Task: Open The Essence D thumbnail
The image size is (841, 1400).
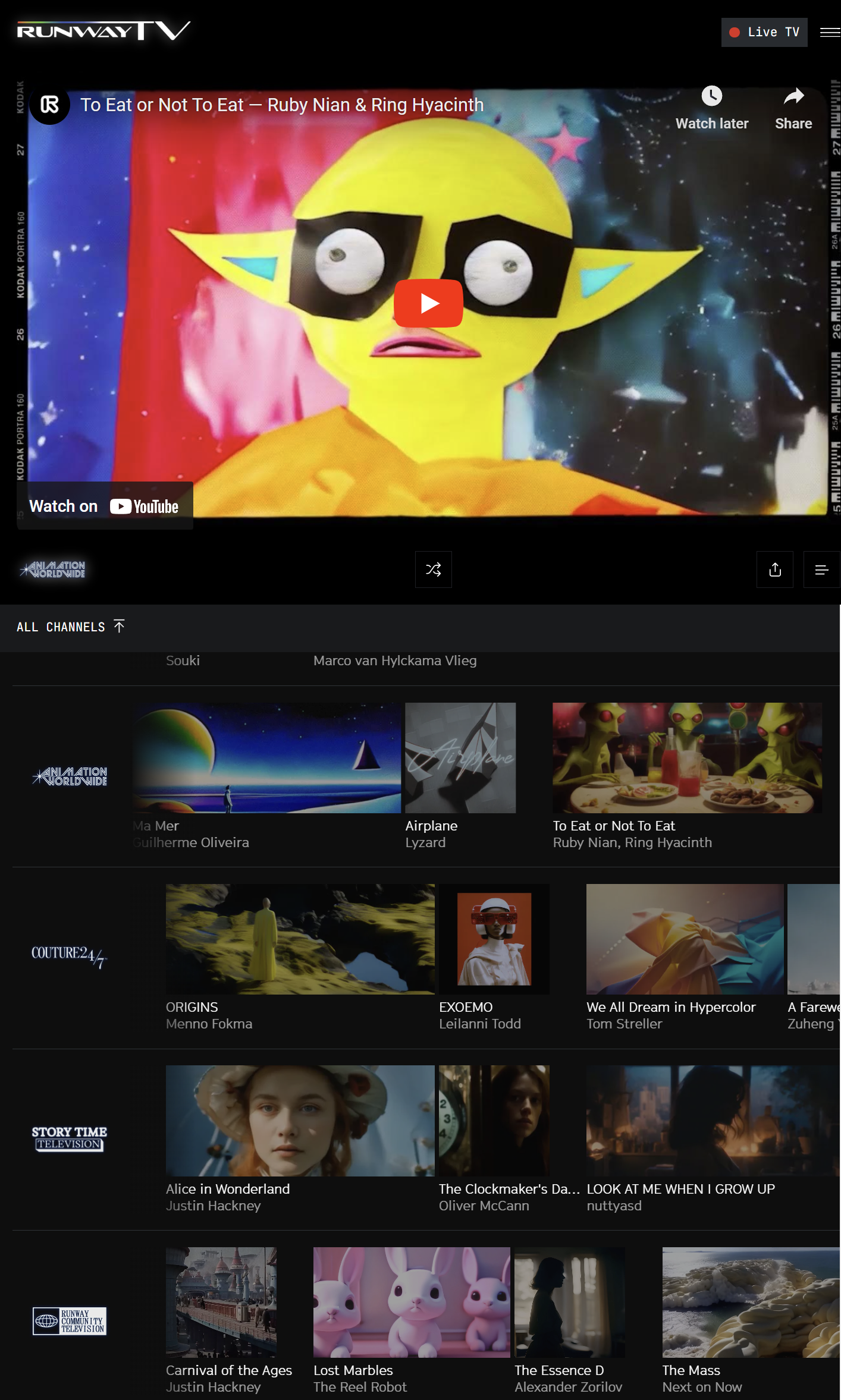Action: 570,1303
